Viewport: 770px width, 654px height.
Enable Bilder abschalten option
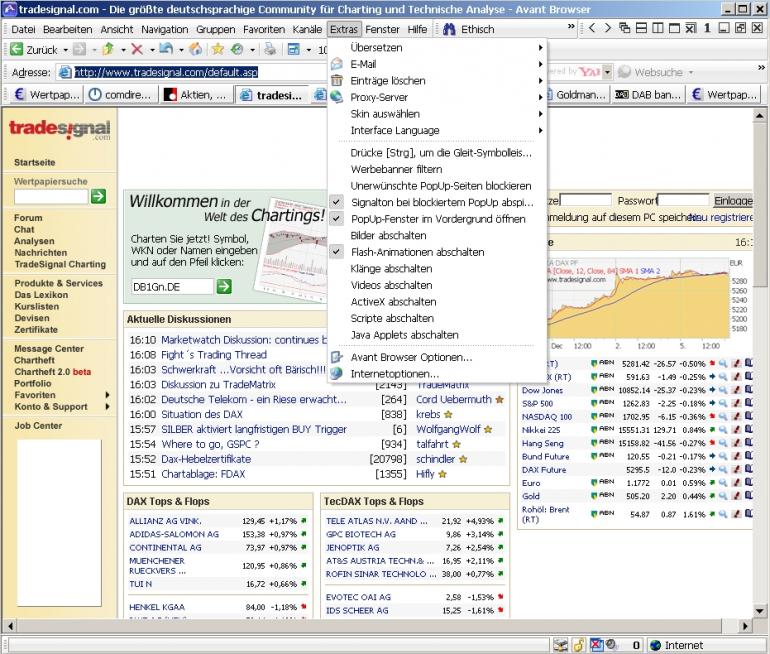tap(438, 236)
